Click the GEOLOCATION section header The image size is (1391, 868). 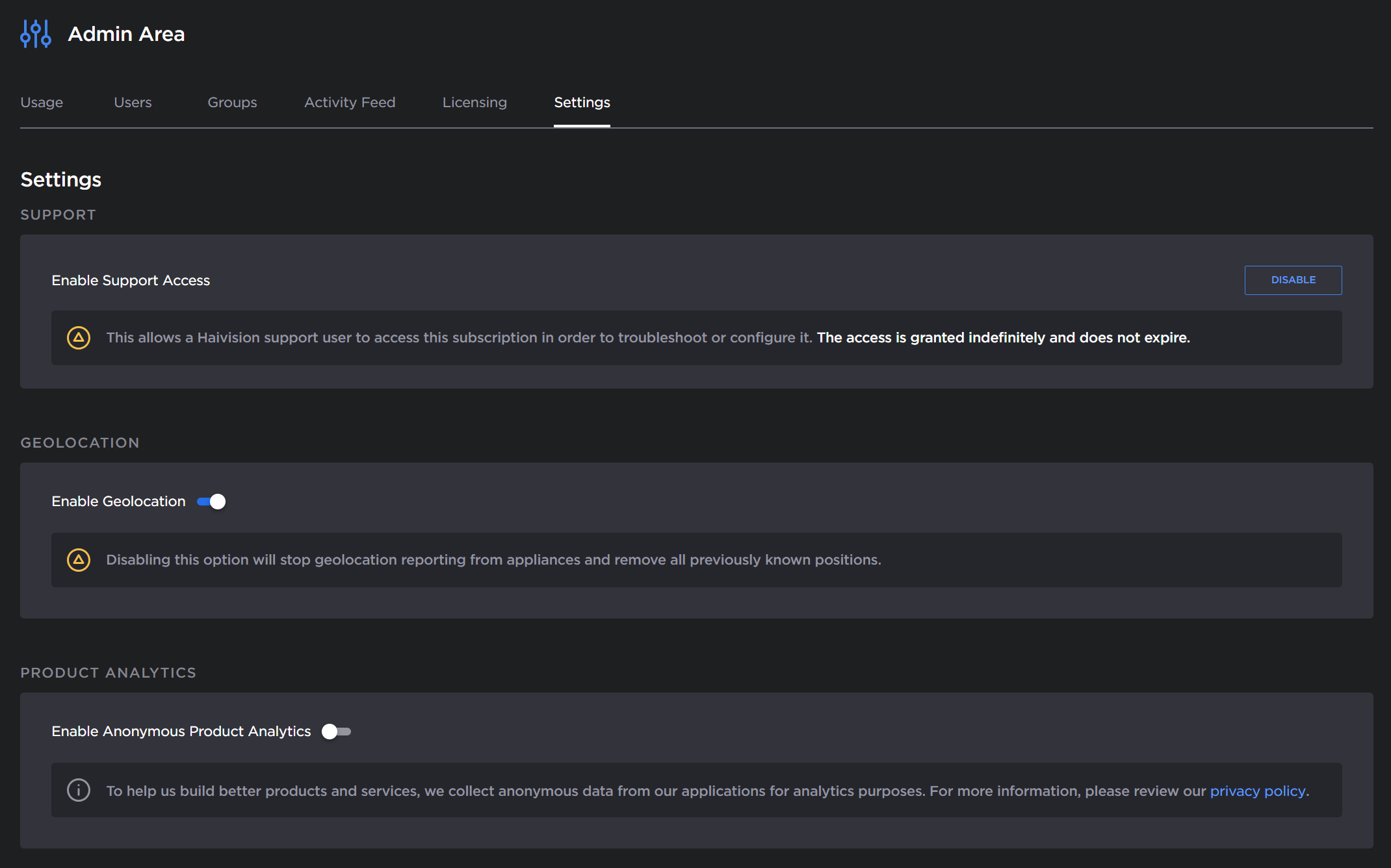coord(80,442)
